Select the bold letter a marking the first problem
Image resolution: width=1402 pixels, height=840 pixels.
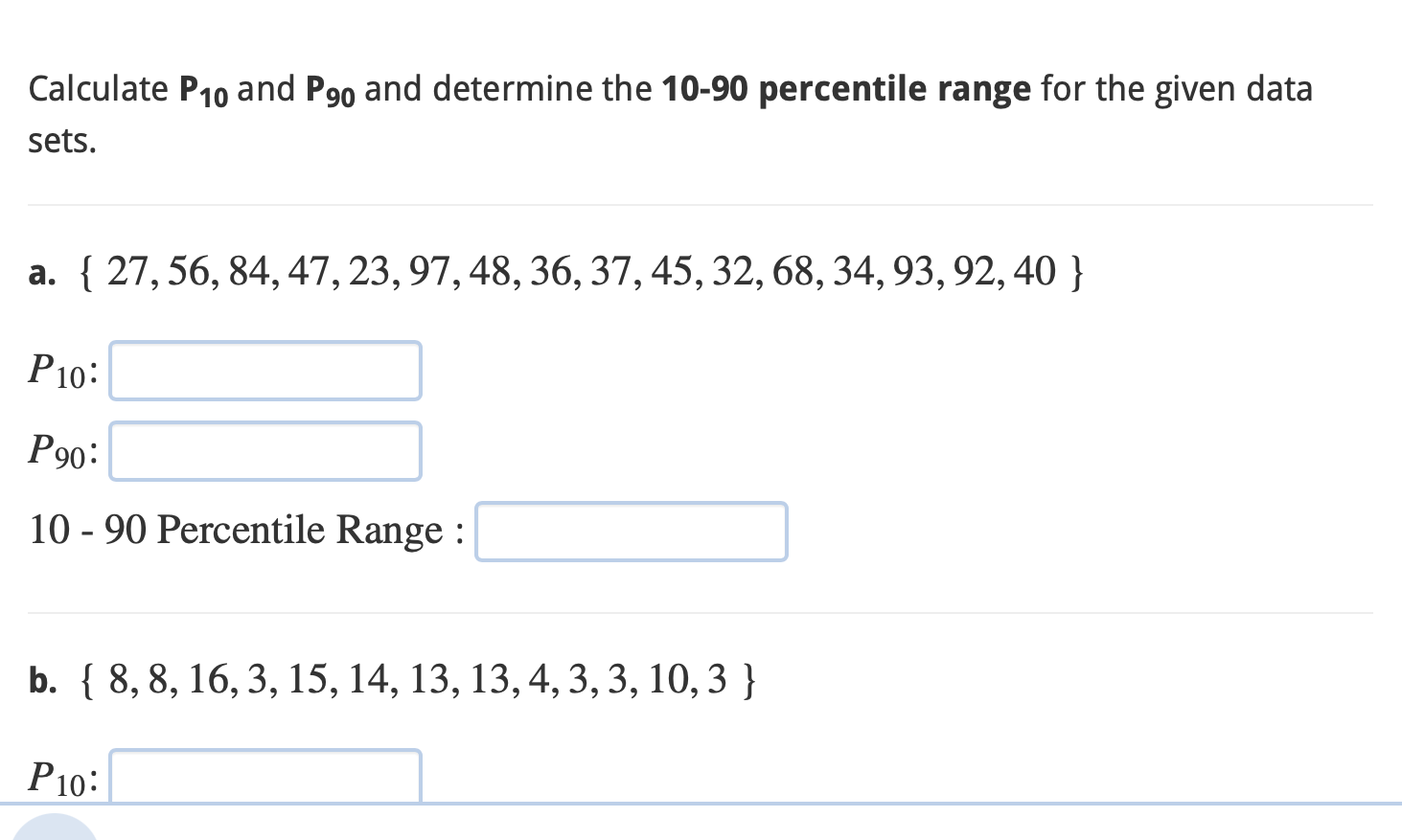tap(40, 274)
